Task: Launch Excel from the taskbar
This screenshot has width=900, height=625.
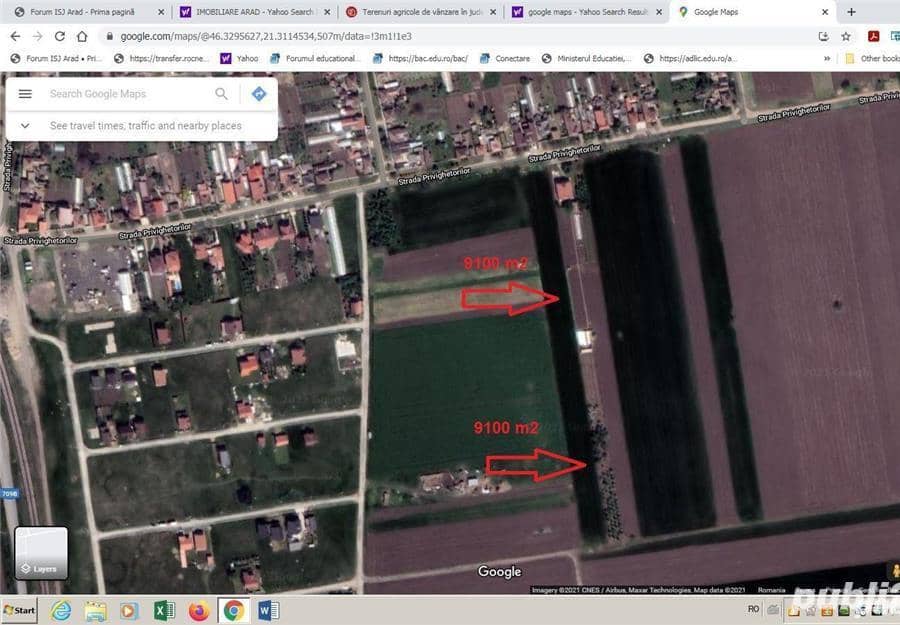Action: [x=164, y=610]
